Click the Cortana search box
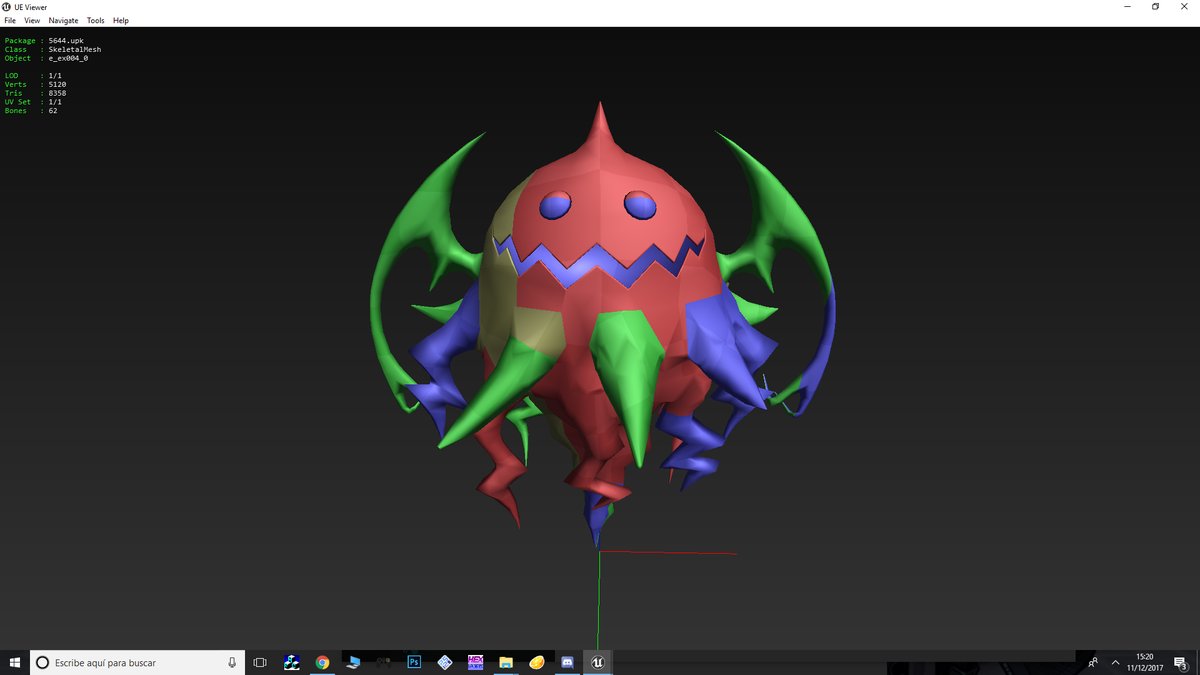The image size is (1200, 675). [137, 662]
